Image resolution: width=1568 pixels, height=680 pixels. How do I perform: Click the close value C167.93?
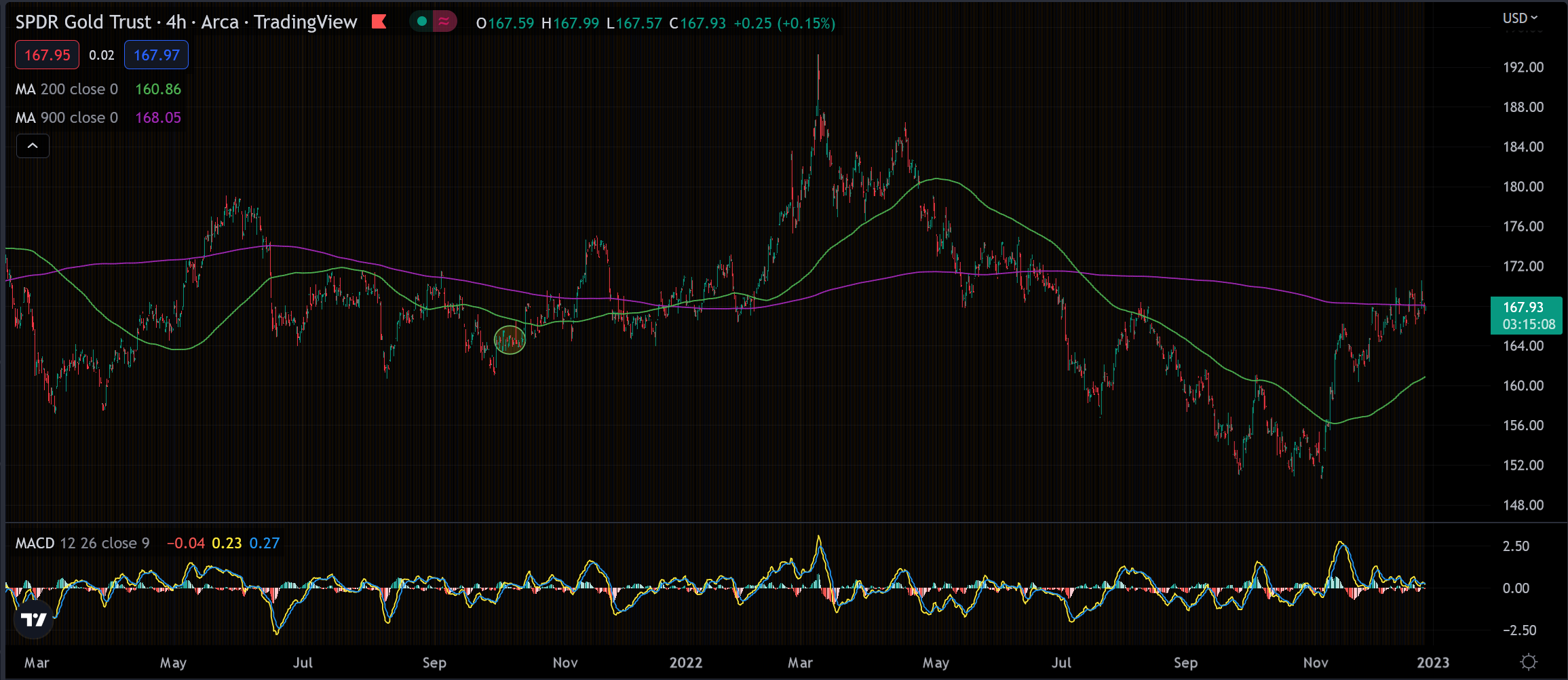(697, 23)
